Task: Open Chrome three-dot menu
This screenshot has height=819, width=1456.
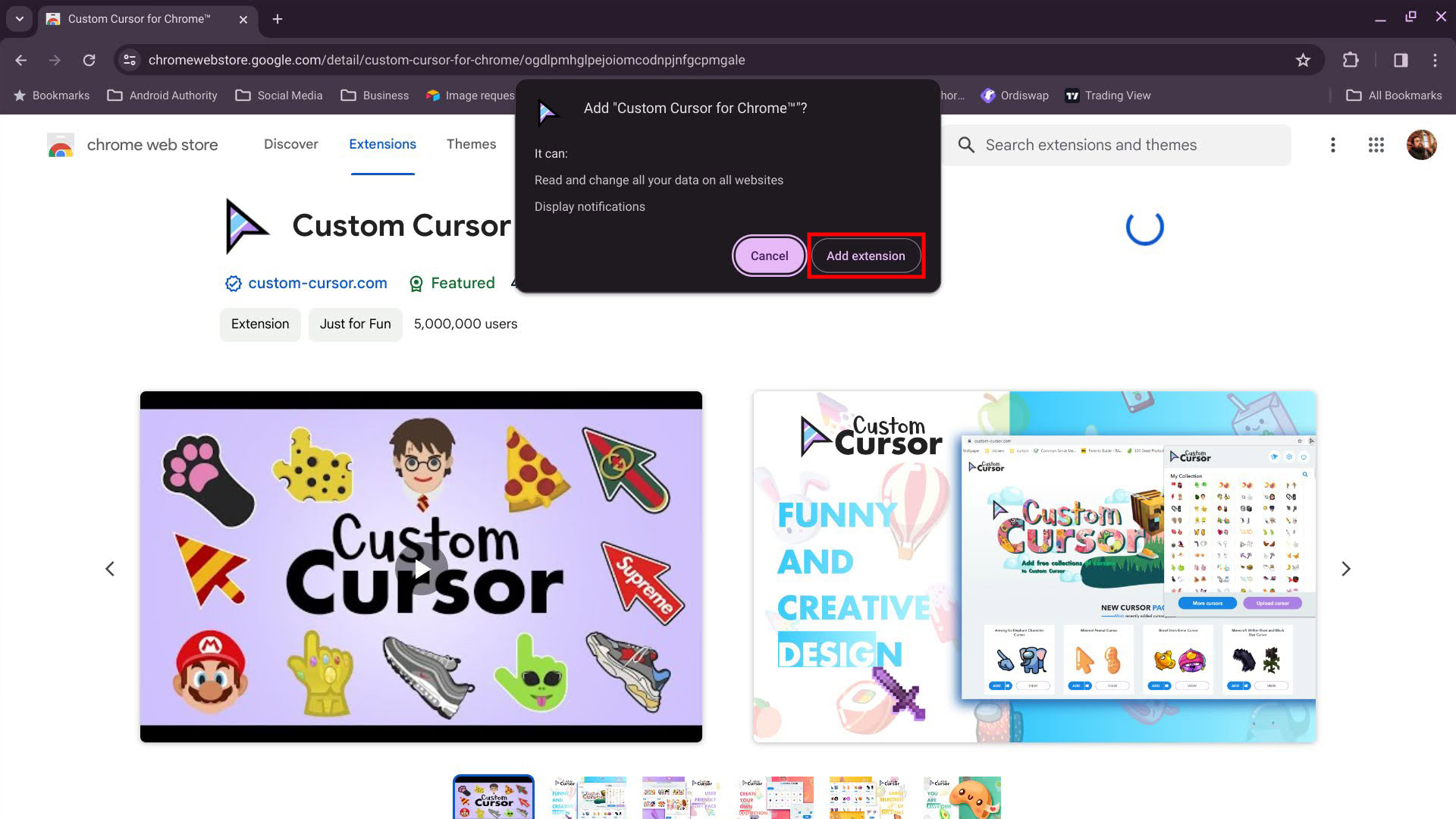Action: (x=1435, y=60)
